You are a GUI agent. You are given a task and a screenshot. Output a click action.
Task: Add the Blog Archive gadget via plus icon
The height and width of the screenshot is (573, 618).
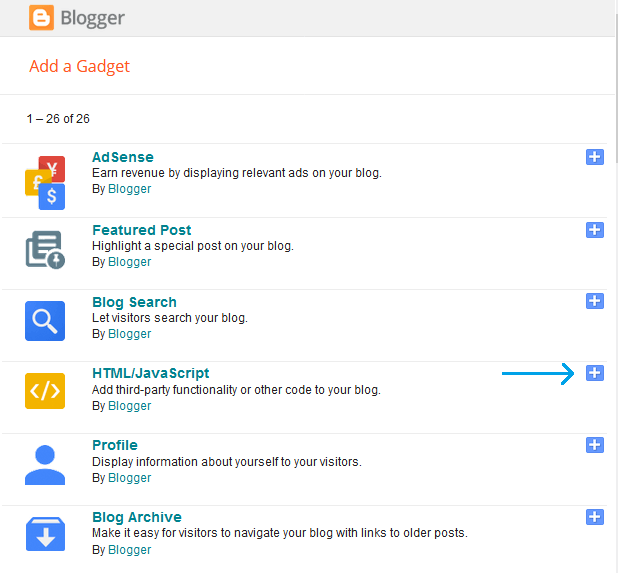(595, 517)
